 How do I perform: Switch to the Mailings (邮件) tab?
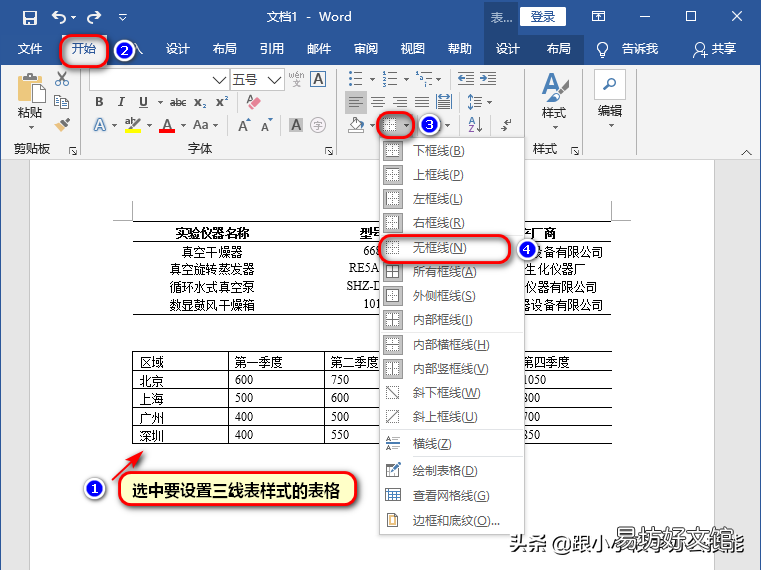pyautogui.click(x=319, y=49)
